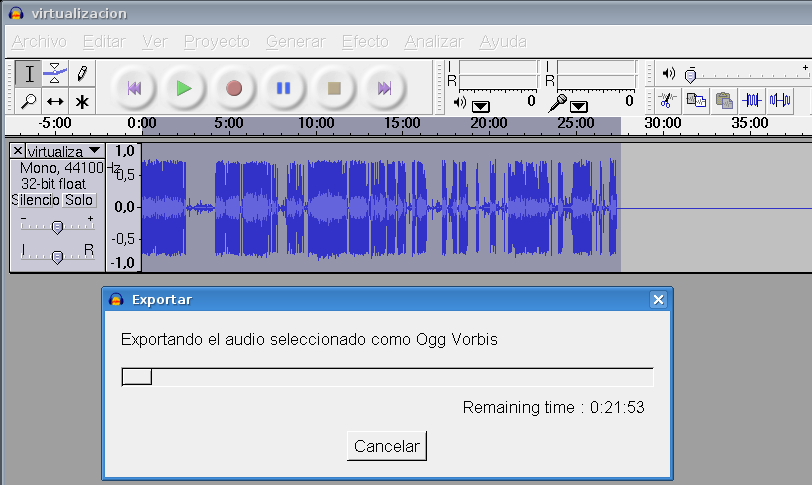Open the Efecto menu
Image resolution: width=812 pixels, height=485 pixels.
point(364,41)
